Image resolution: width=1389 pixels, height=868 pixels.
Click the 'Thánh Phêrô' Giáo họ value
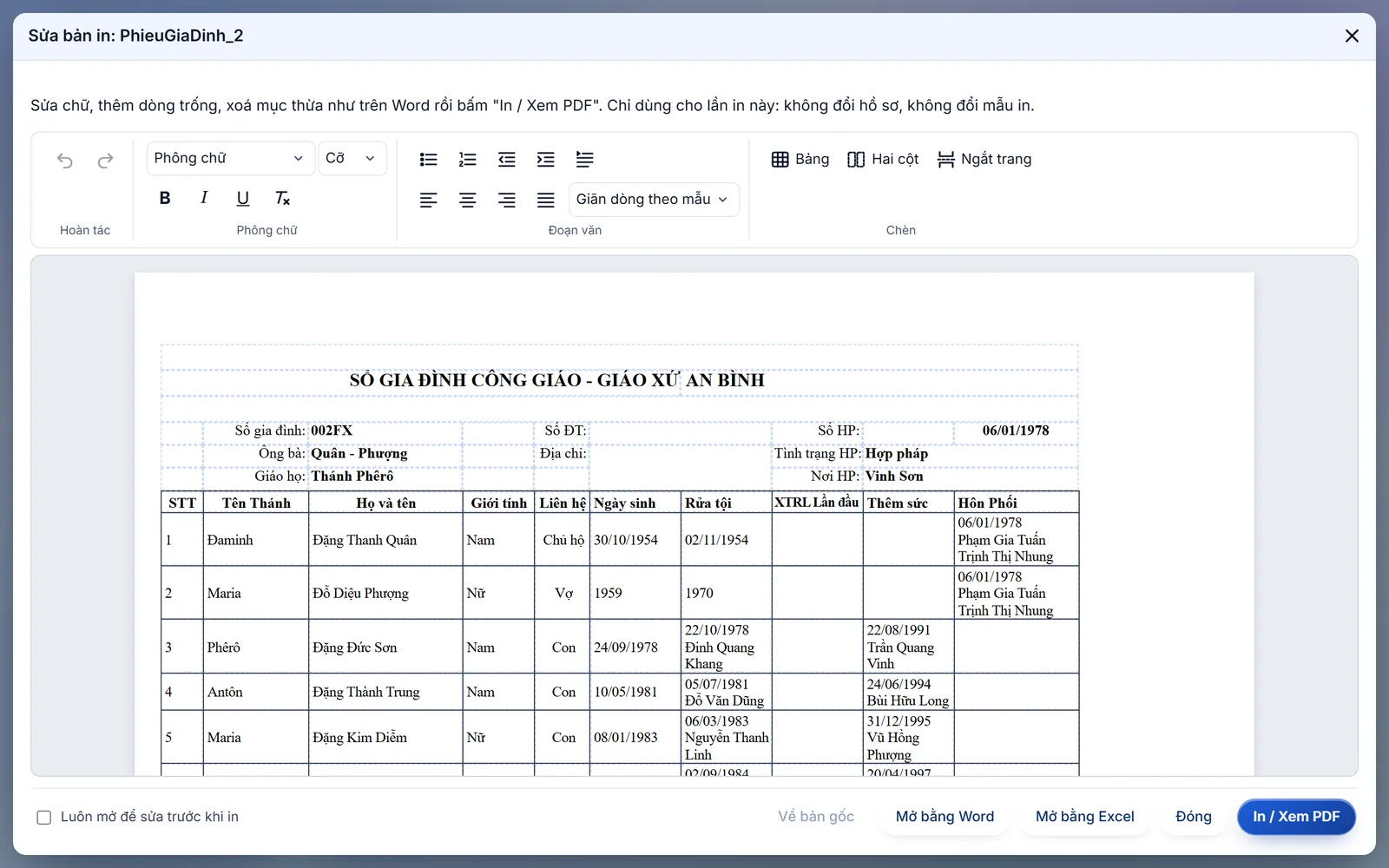(x=352, y=476)
